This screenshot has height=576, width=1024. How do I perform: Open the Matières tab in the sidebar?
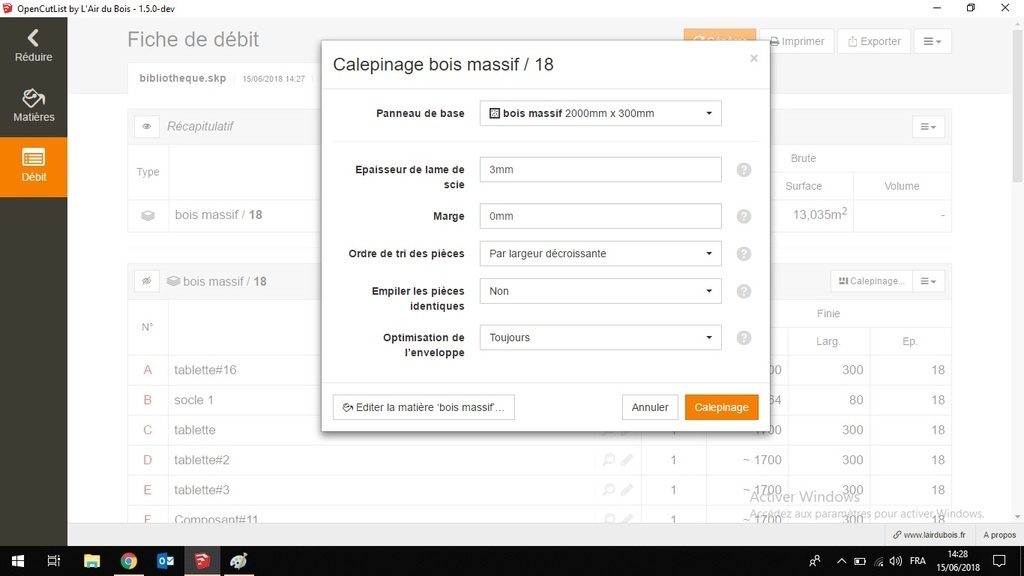pos(33,106)
